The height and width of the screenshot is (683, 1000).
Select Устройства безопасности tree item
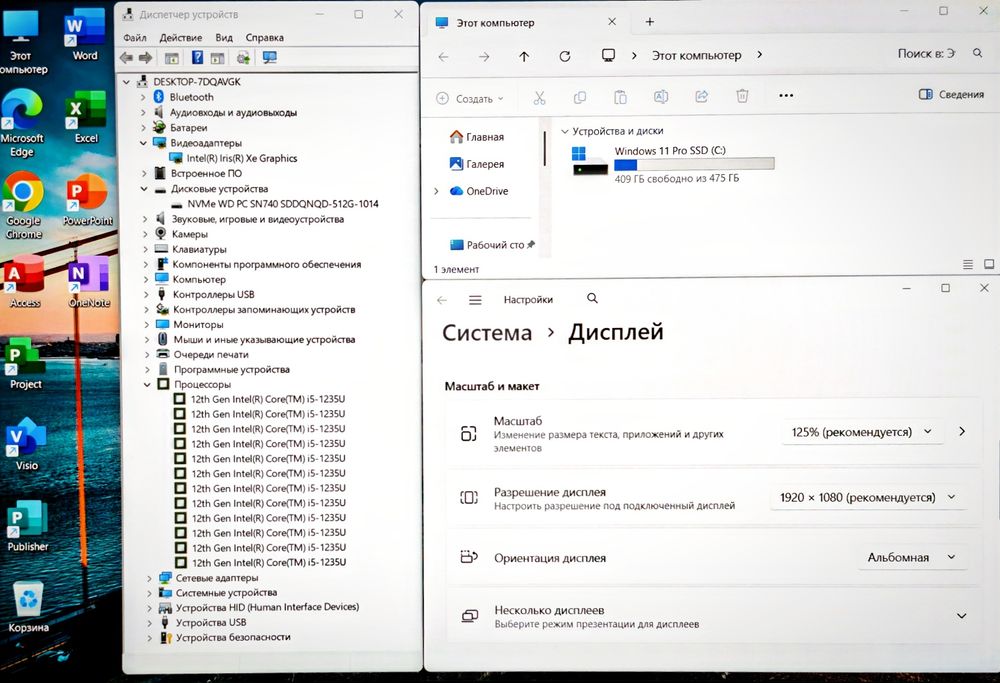pyautogui.click(x=225, y=637)
